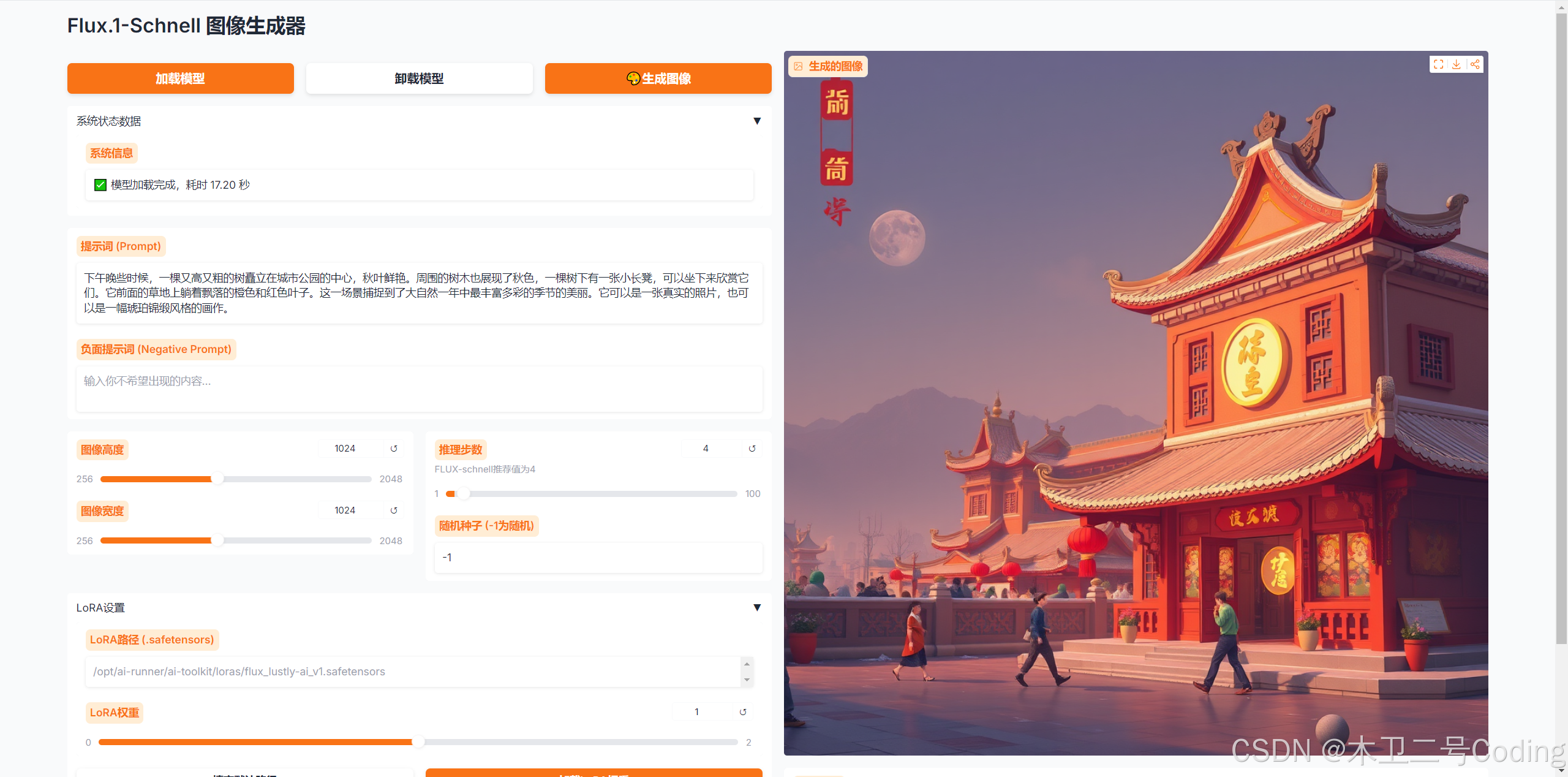
Task: Click fullscreen icon on generated image
Action: 1439,64
